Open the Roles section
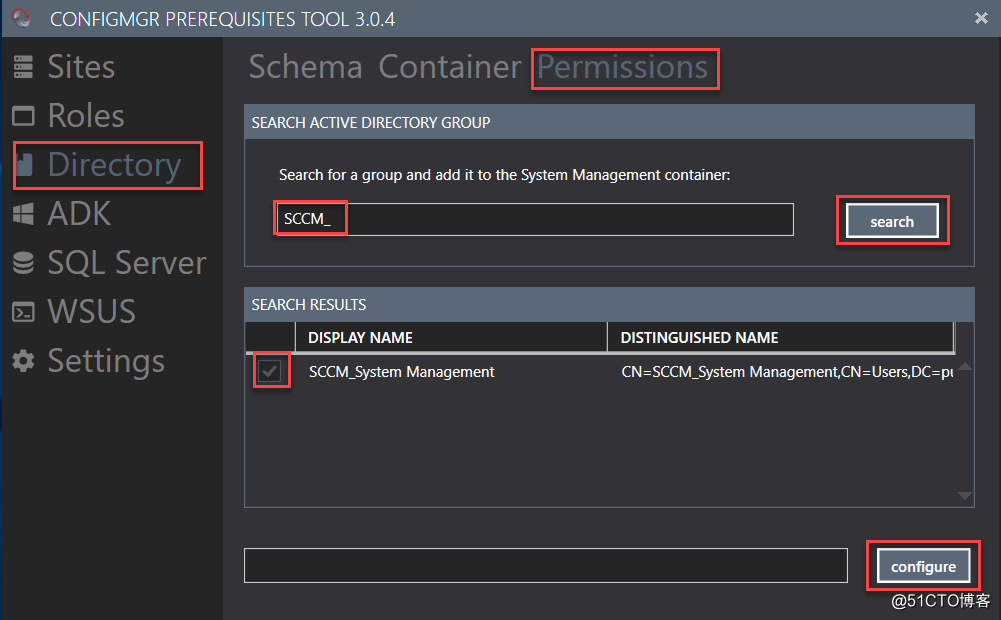Image resolution: width=1001 pixels, height=620 pixels. click(86, 116)
